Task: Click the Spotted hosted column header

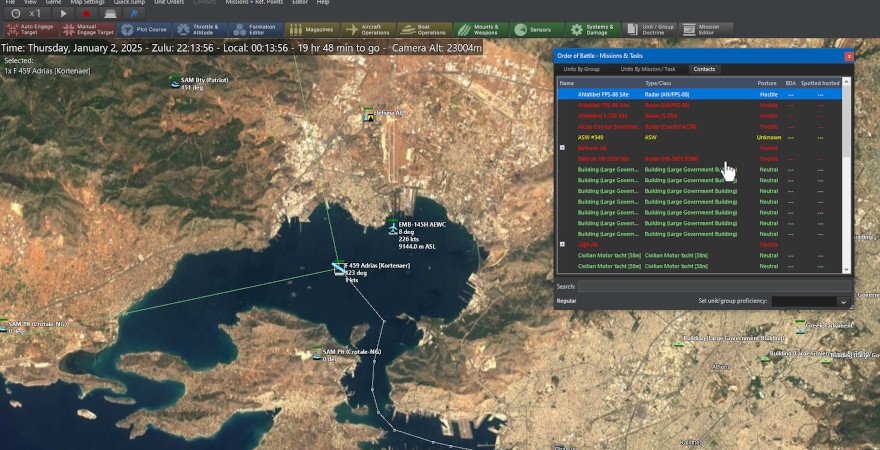Action: tap(820, 83)
